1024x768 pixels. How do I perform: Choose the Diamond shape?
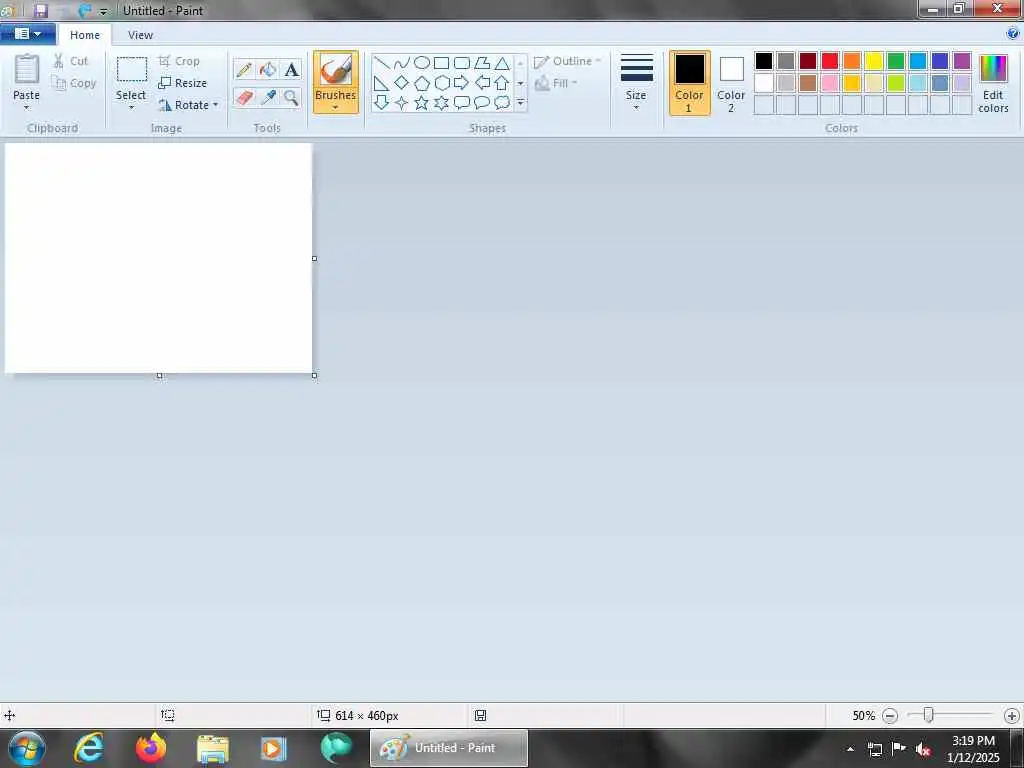(402, 83)
